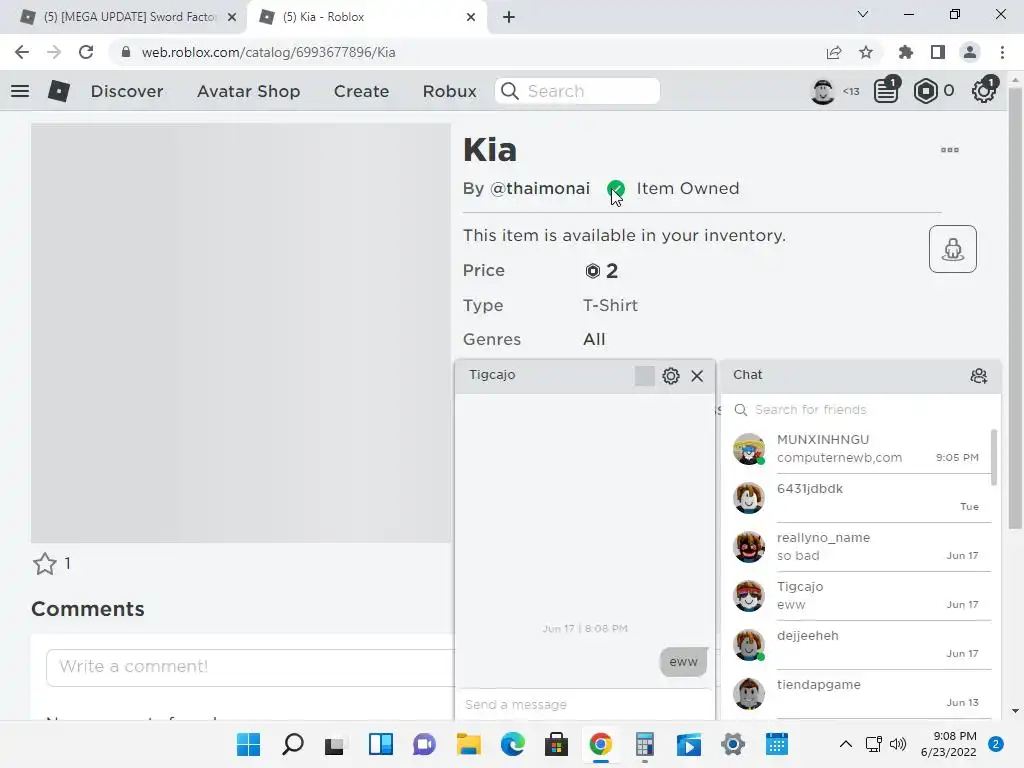
Task: Toggle the Chrome side panel
Action: coord(938,52)
